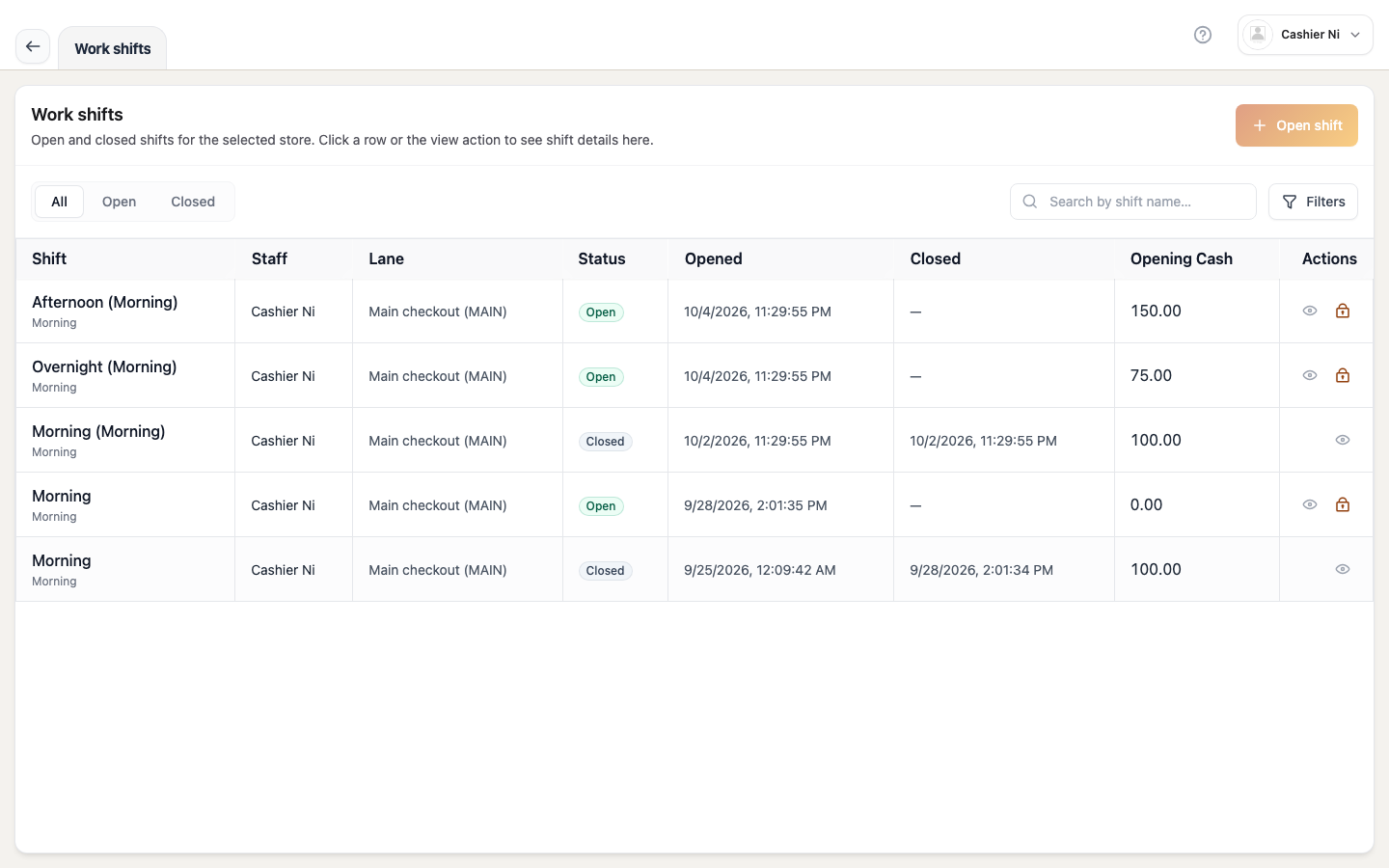This screenshot has height=868, width=1389.
Task: Show only Closed shifts
Action: point(193,202)
